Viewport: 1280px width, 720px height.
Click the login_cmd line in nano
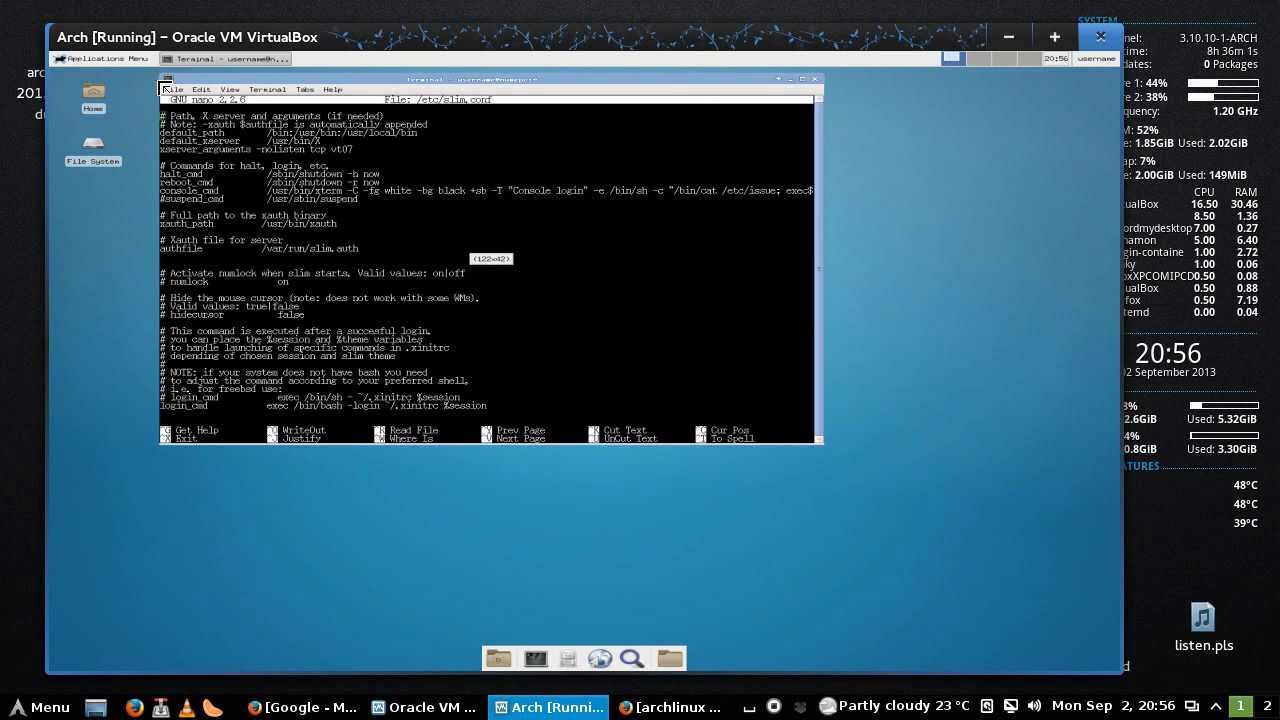point(323,406)
